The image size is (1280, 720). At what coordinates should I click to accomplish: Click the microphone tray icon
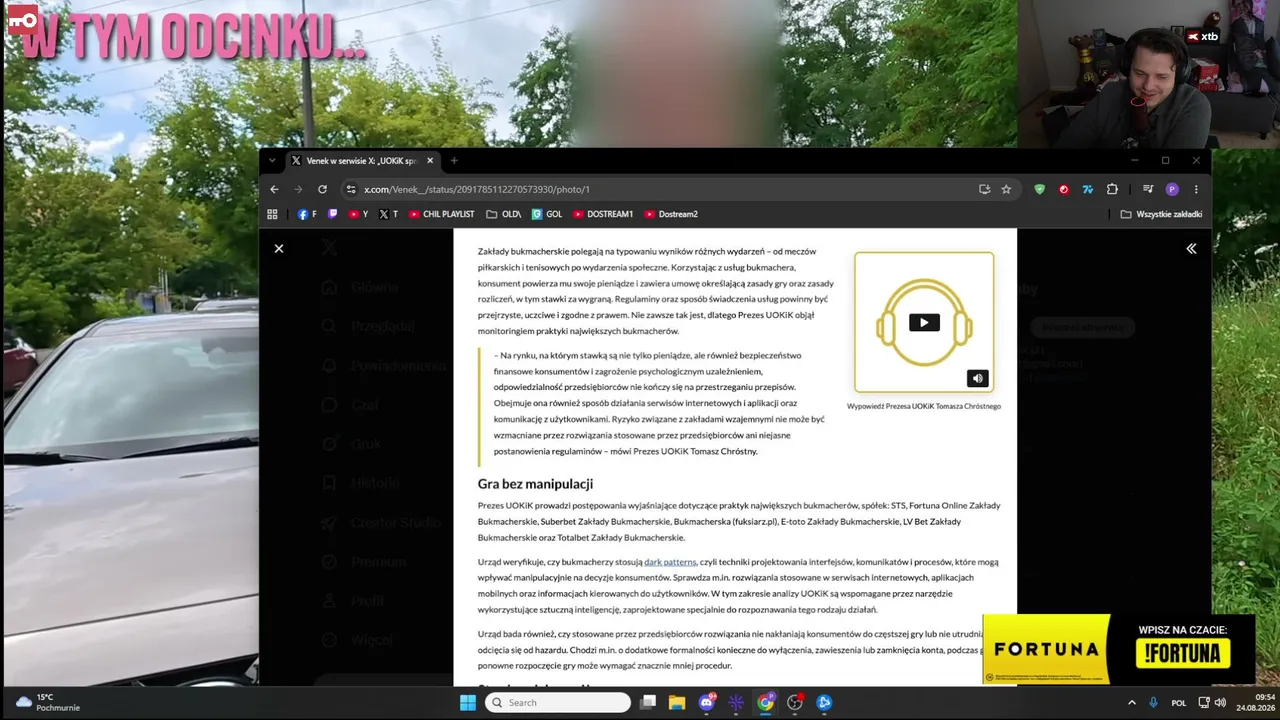click(x=1154, y=702)
